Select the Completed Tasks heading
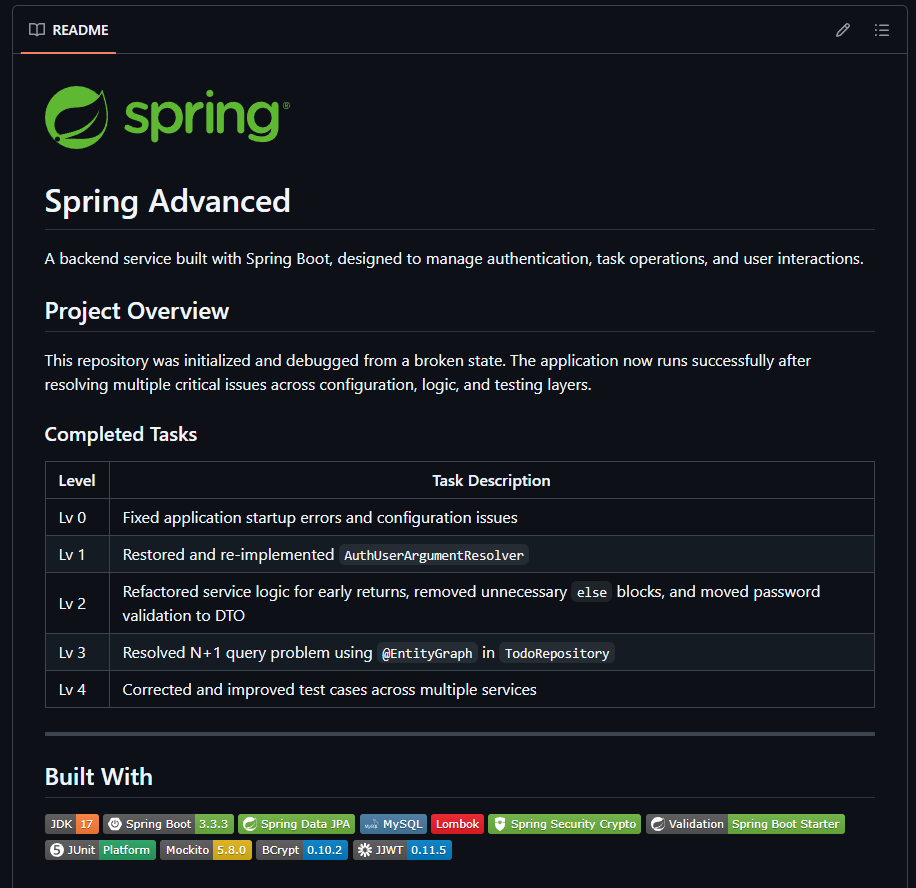Viewport: 916px width, 888px height. coord(120,434)
